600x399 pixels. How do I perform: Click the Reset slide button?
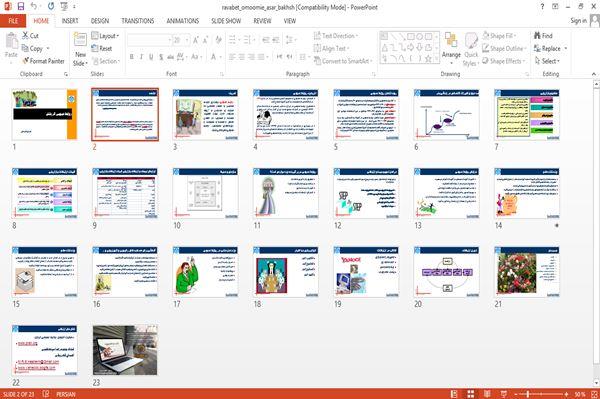[x=102, y=48]
